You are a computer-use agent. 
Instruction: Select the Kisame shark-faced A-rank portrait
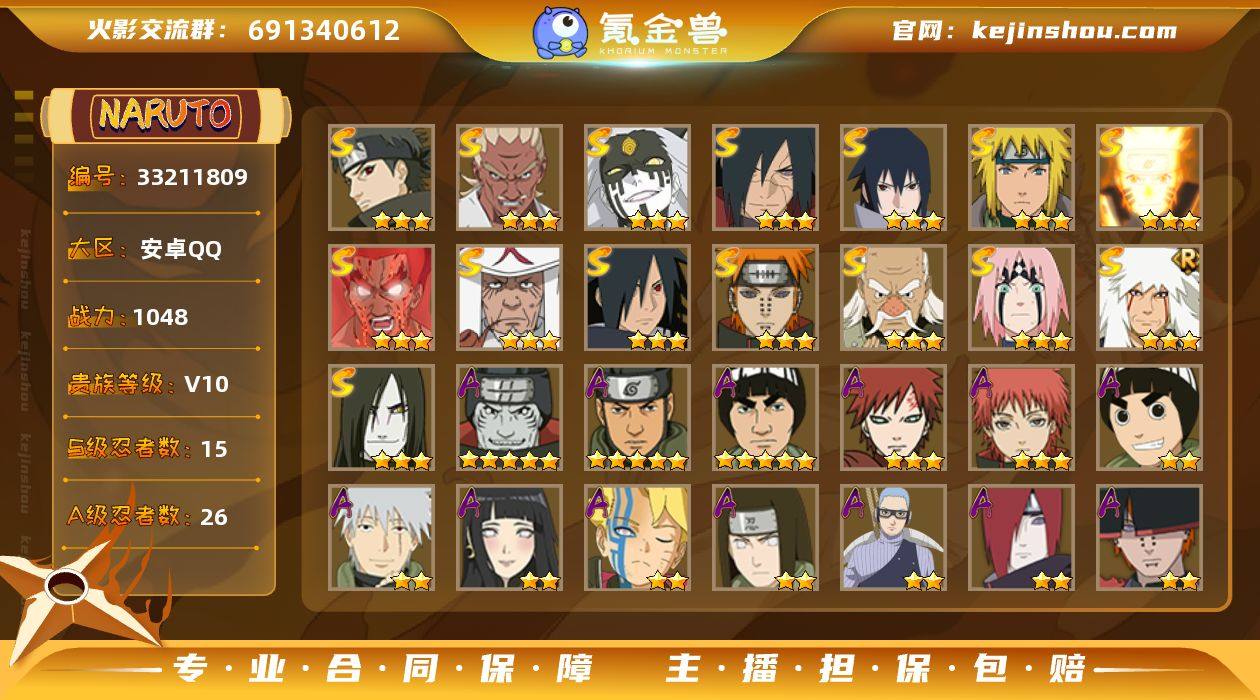[509, 417]
